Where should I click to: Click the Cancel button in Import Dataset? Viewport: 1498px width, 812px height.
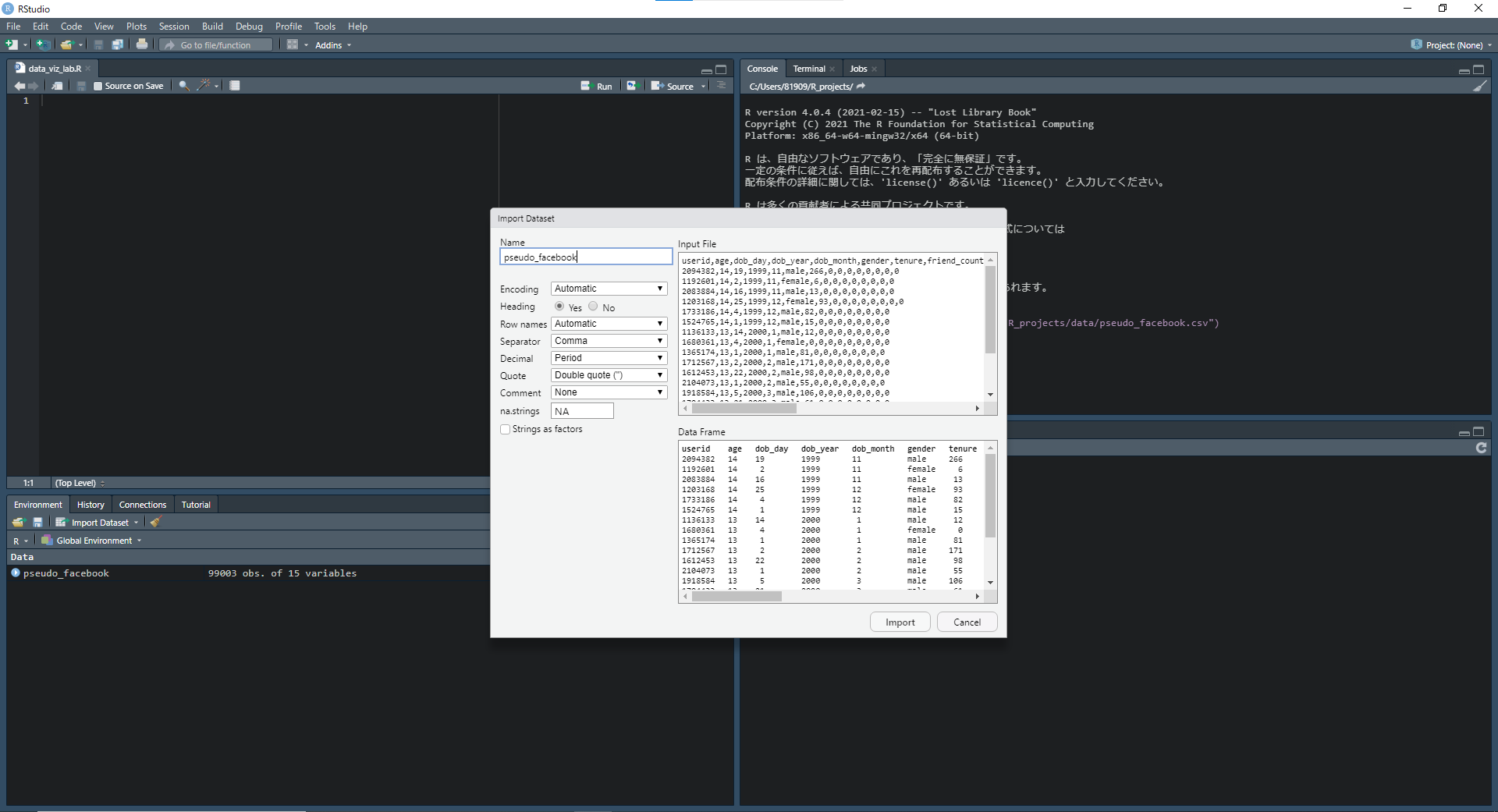tap(967, 622)
